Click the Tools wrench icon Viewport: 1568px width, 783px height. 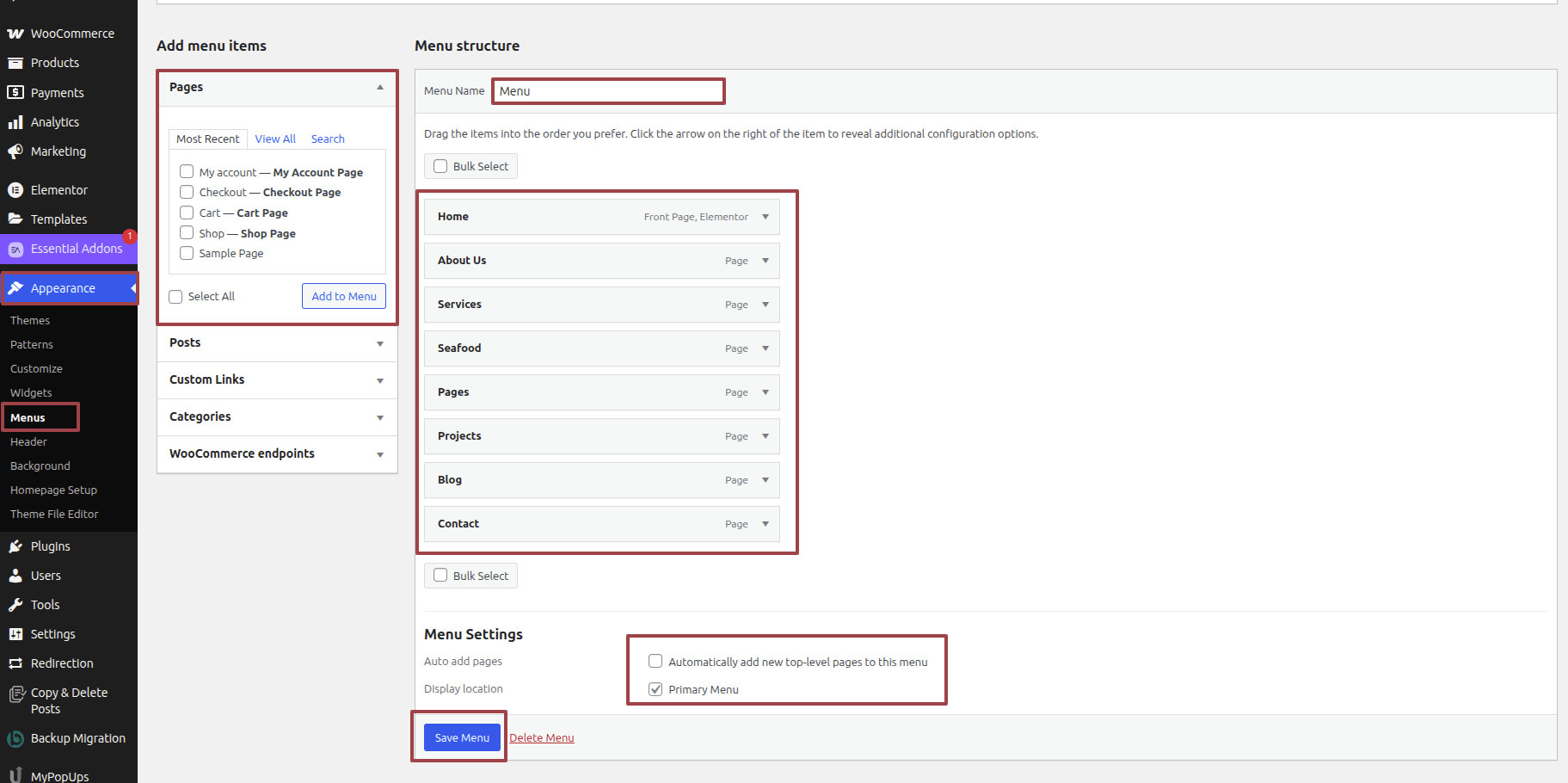[x=15, y=605]
